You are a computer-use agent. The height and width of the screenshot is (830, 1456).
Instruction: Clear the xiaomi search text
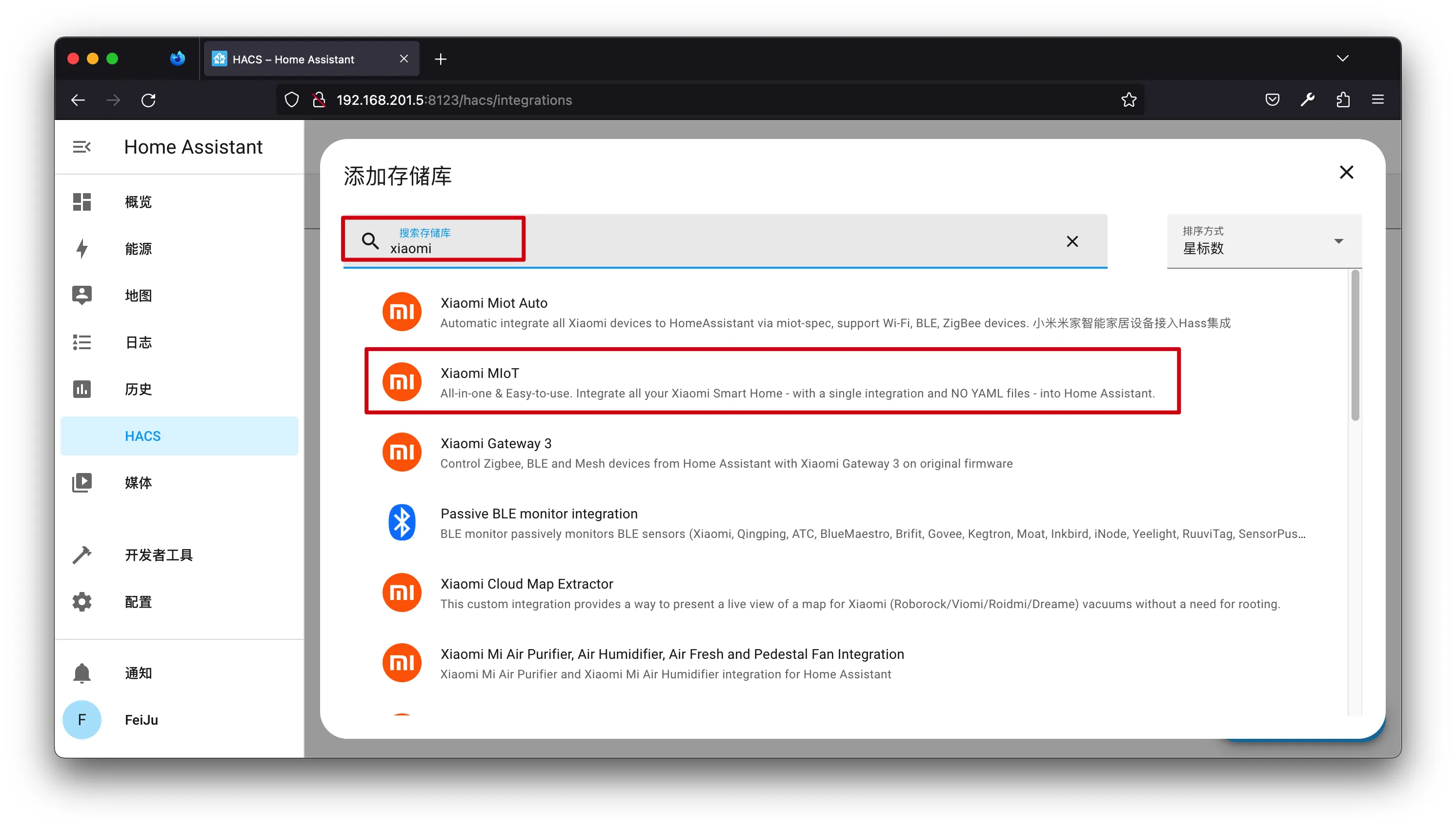pyautogui.click(x=1072, y=241)
